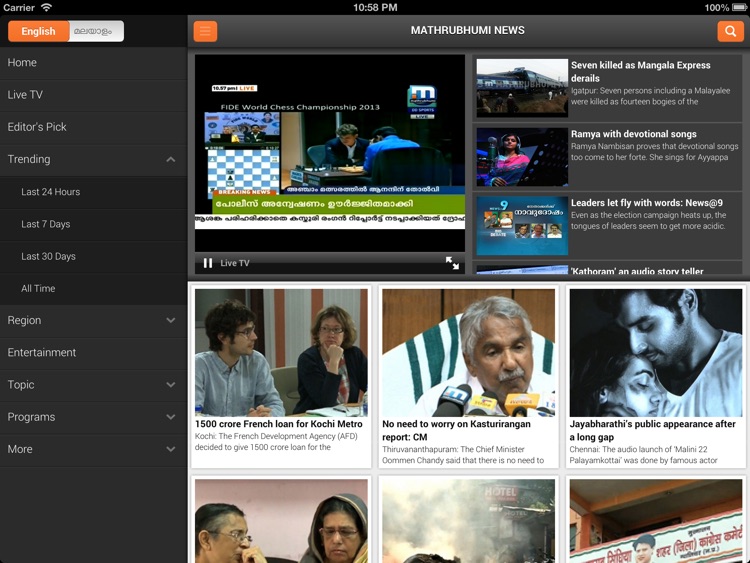
Task: Choose All Time trending filter
Action: tap(93, 288)
